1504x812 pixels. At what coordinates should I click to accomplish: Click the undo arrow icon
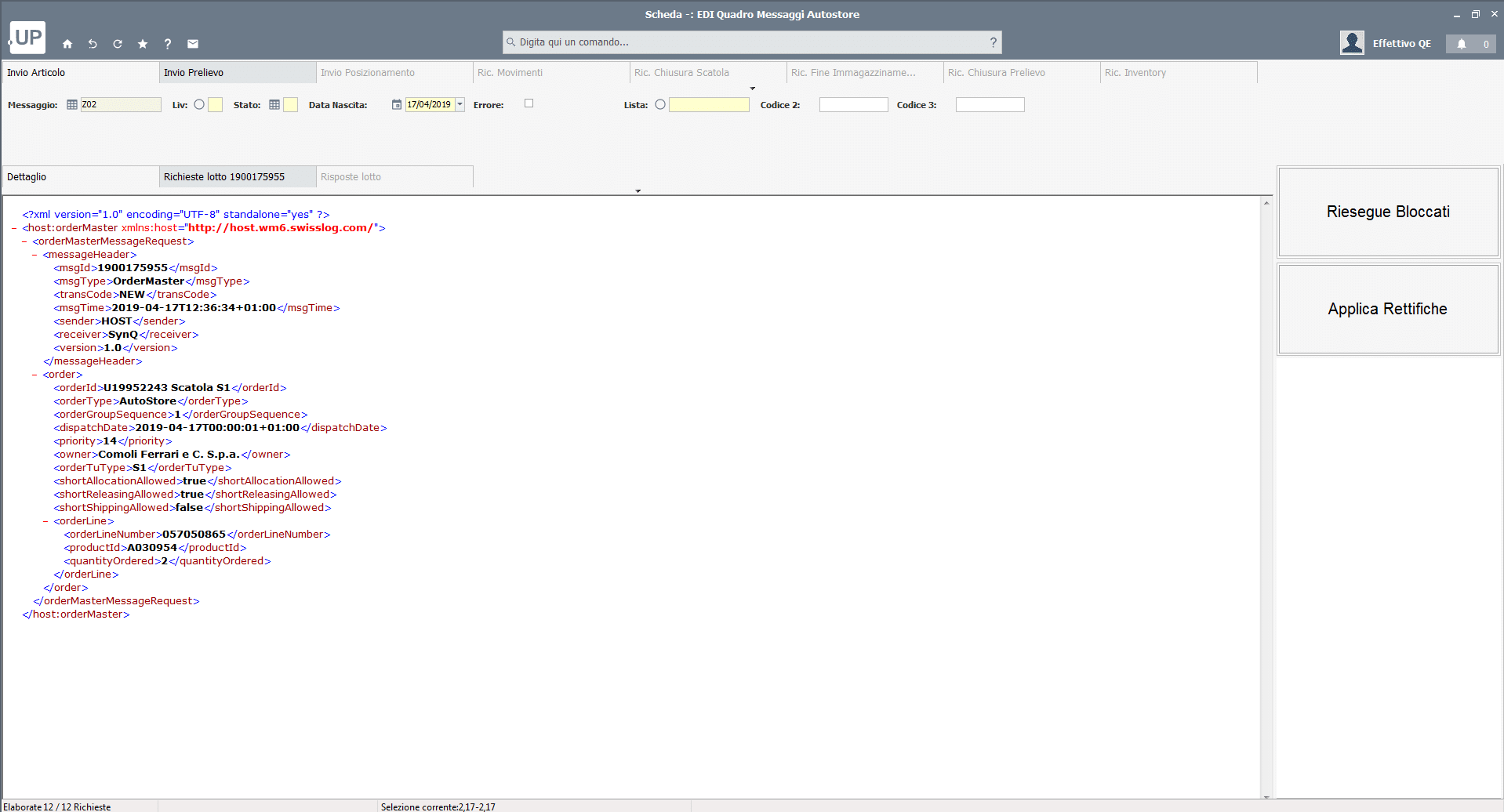[x=93, y=44]
